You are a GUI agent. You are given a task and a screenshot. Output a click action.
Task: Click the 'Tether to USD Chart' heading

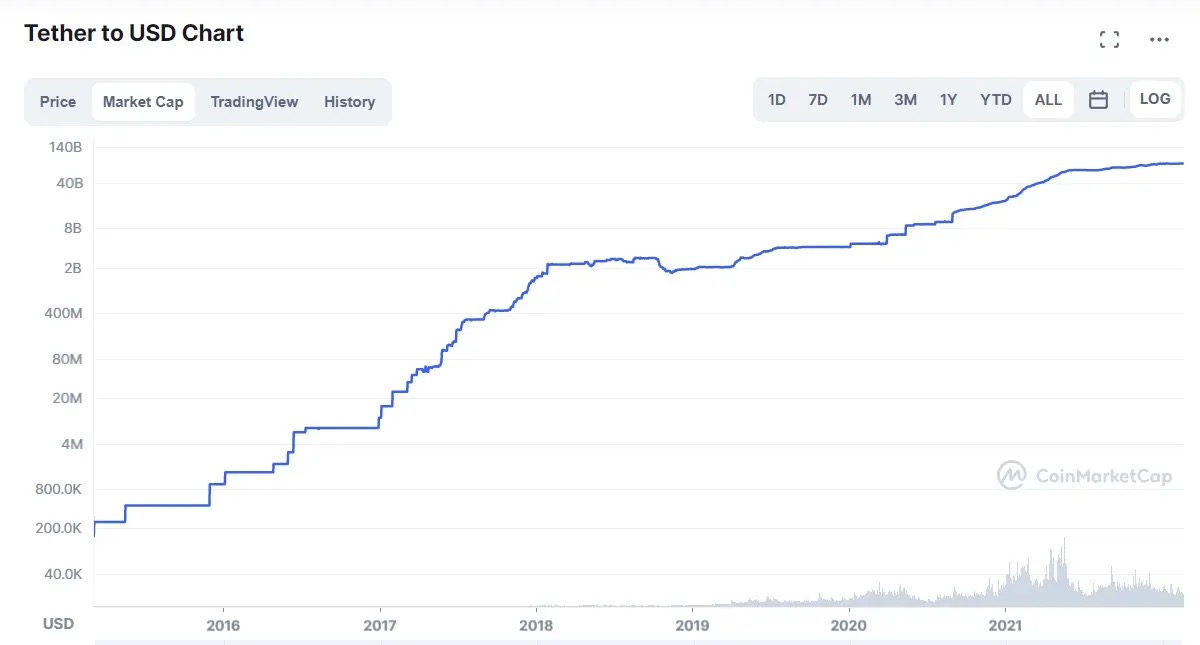(134, 33)
